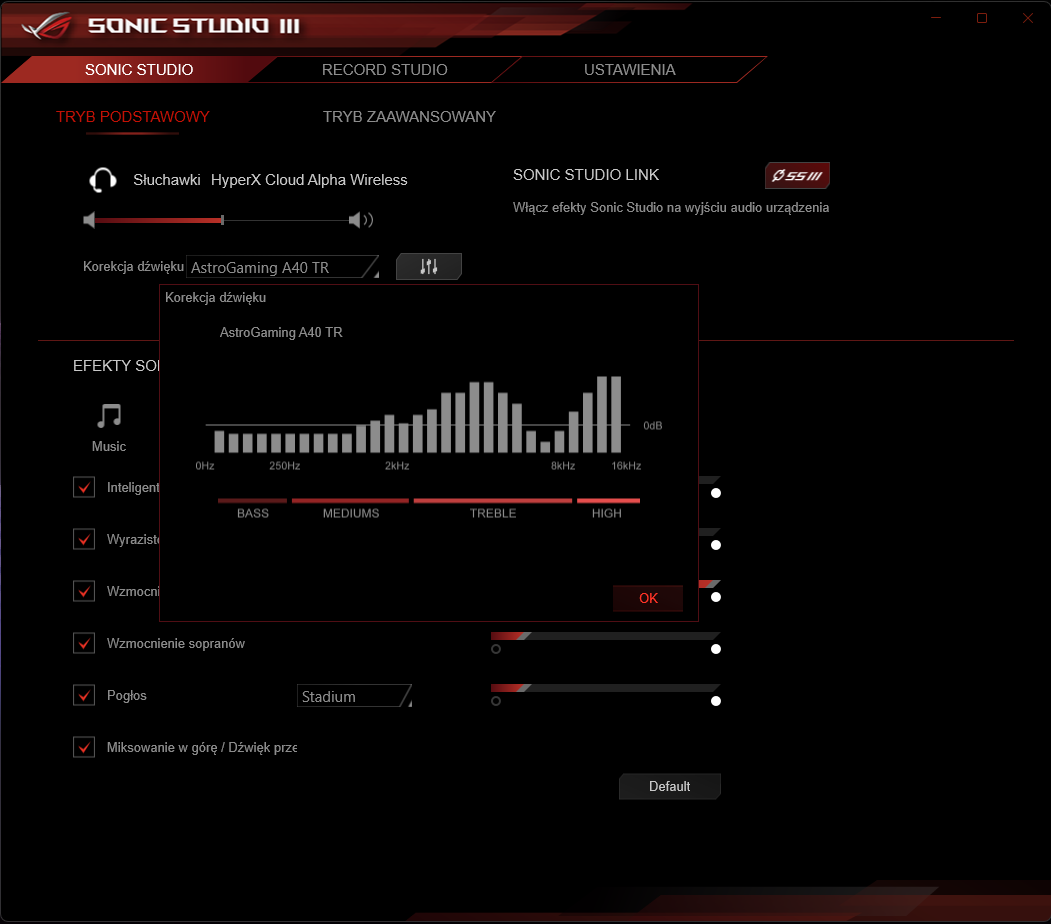Switch to the RECORD STUDIO tab
Viewport: 1051px width, 924px height.
point(384,70)
